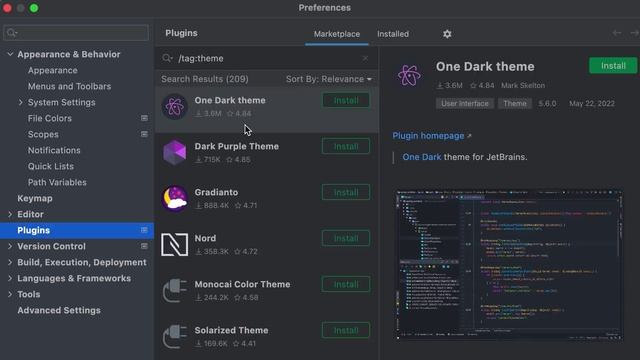Open Advanced Settings page
640x360 pixels.
point(59,310)
